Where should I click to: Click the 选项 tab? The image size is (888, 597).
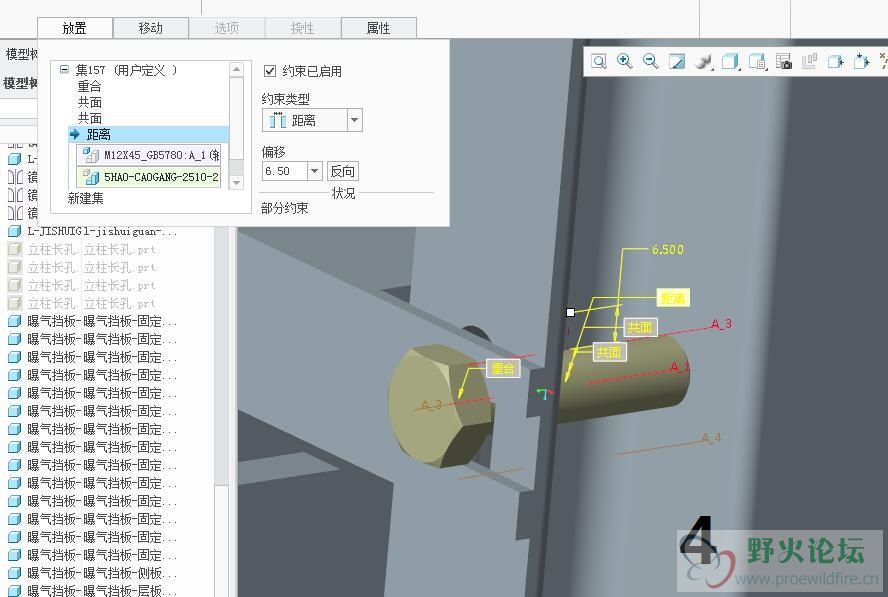[227, 28]
